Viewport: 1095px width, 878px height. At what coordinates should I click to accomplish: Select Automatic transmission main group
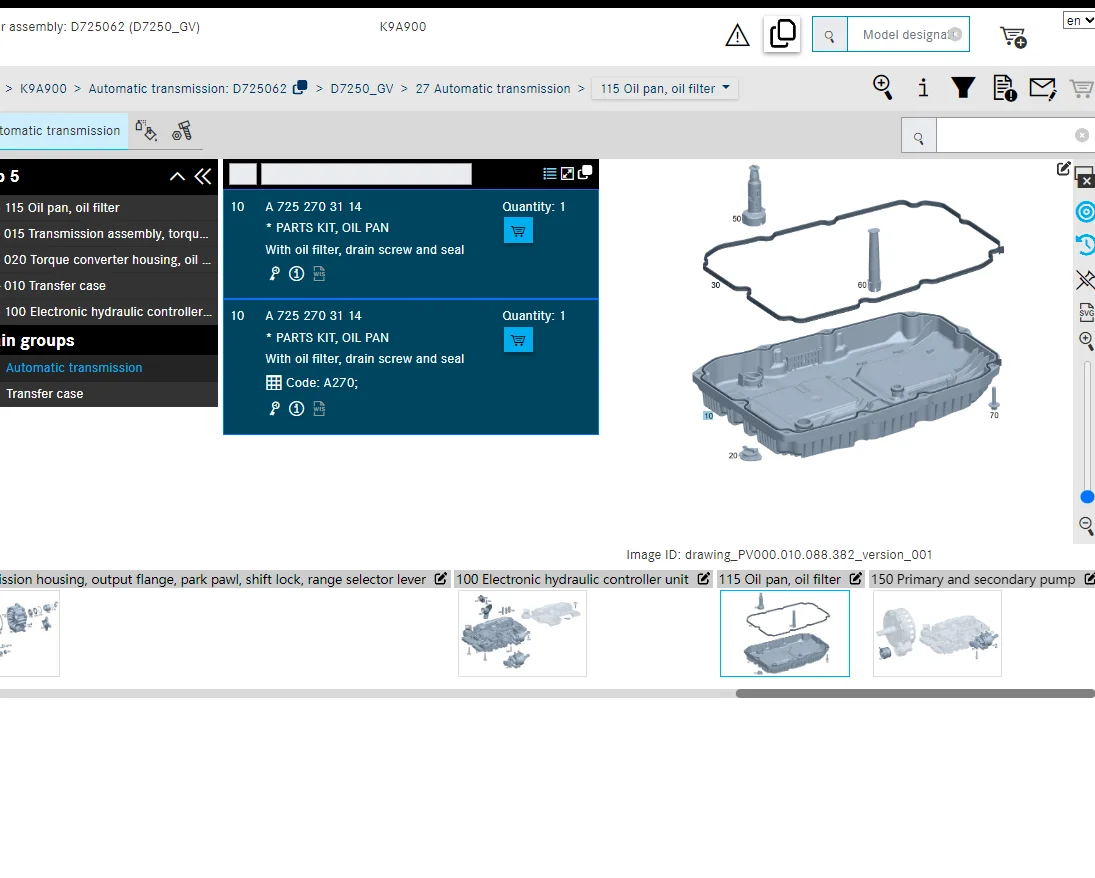point(108,367)
